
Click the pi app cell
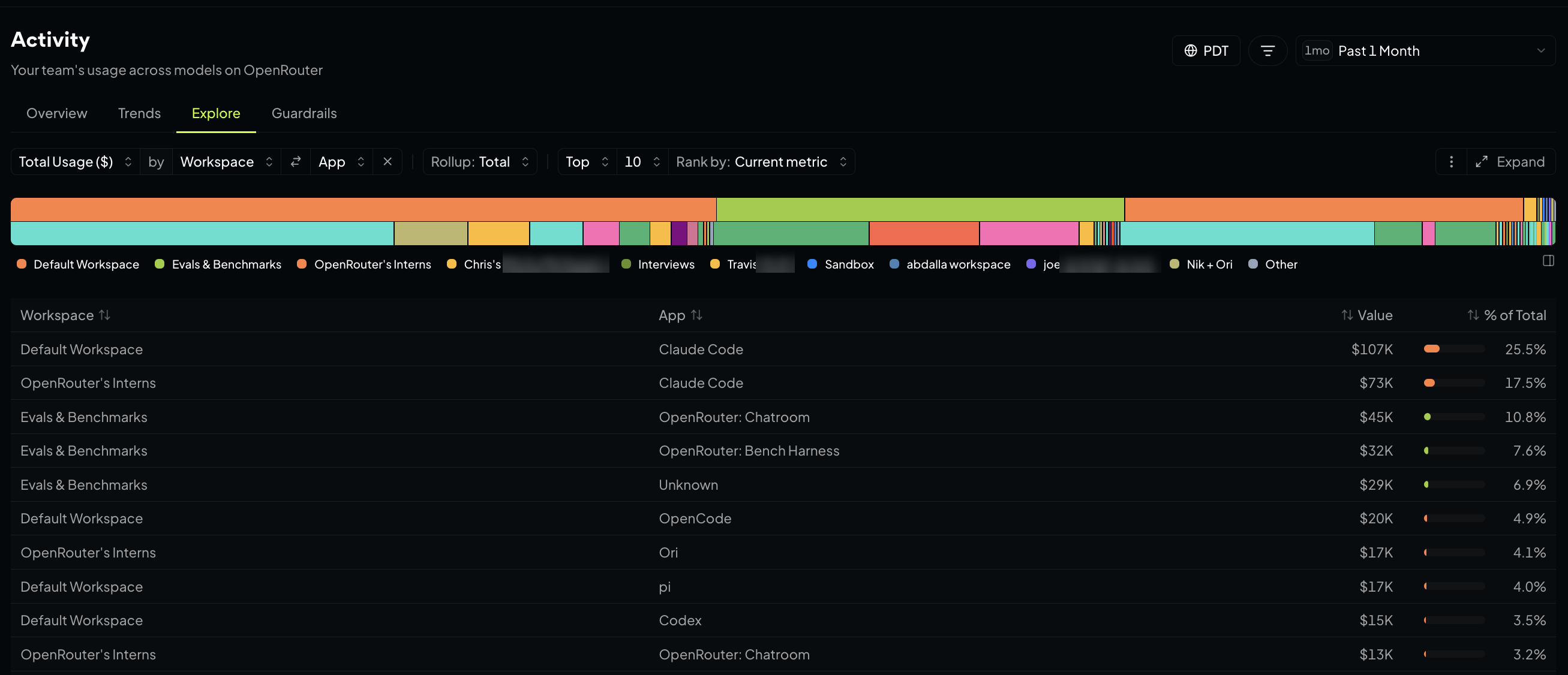(x=665, y=587)
